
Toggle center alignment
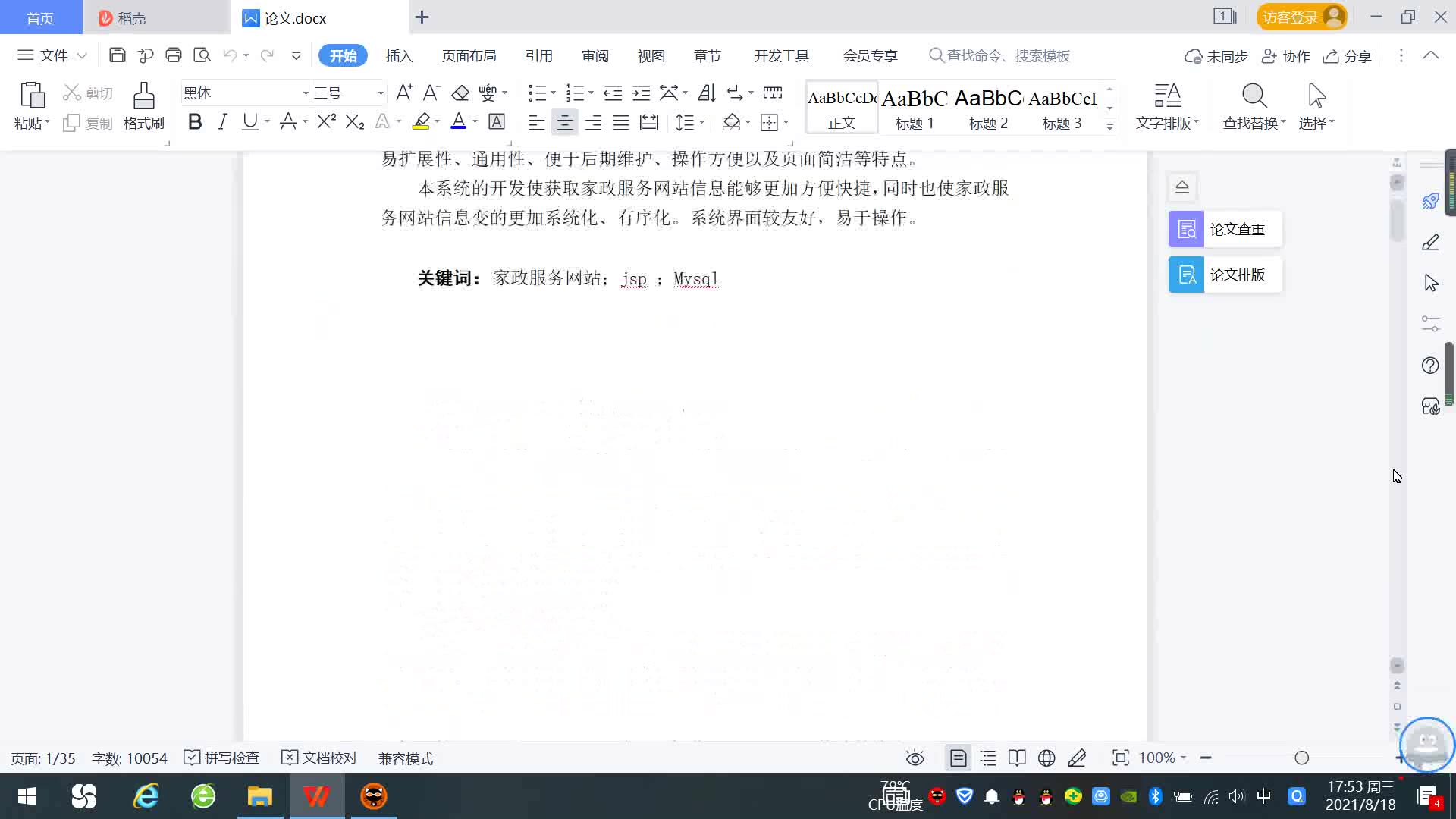(564, 122)
